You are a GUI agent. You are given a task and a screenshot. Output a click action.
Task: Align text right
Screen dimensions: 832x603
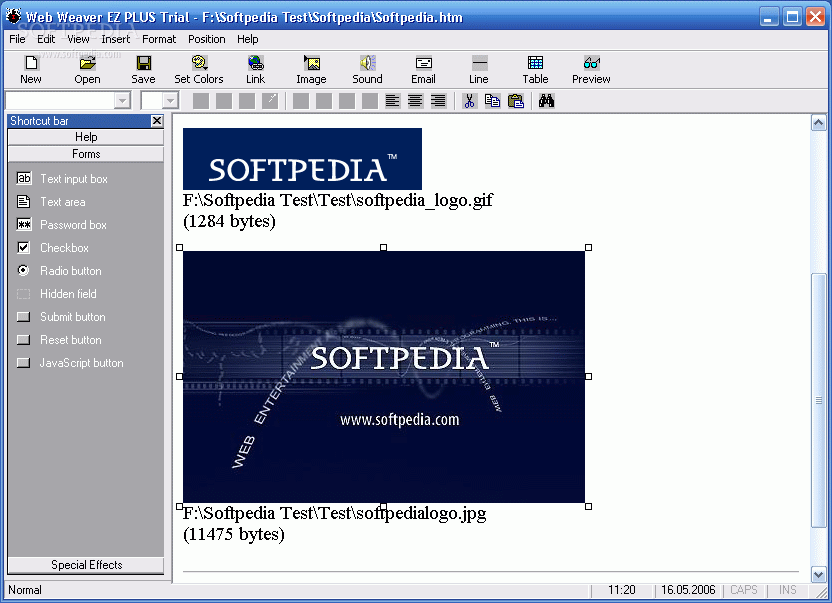[x=438, y=101]
